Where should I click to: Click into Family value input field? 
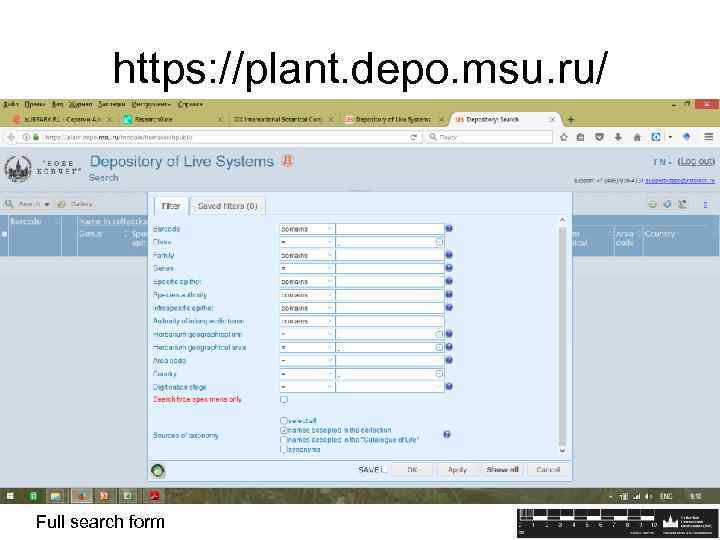(x=390, y=255)
